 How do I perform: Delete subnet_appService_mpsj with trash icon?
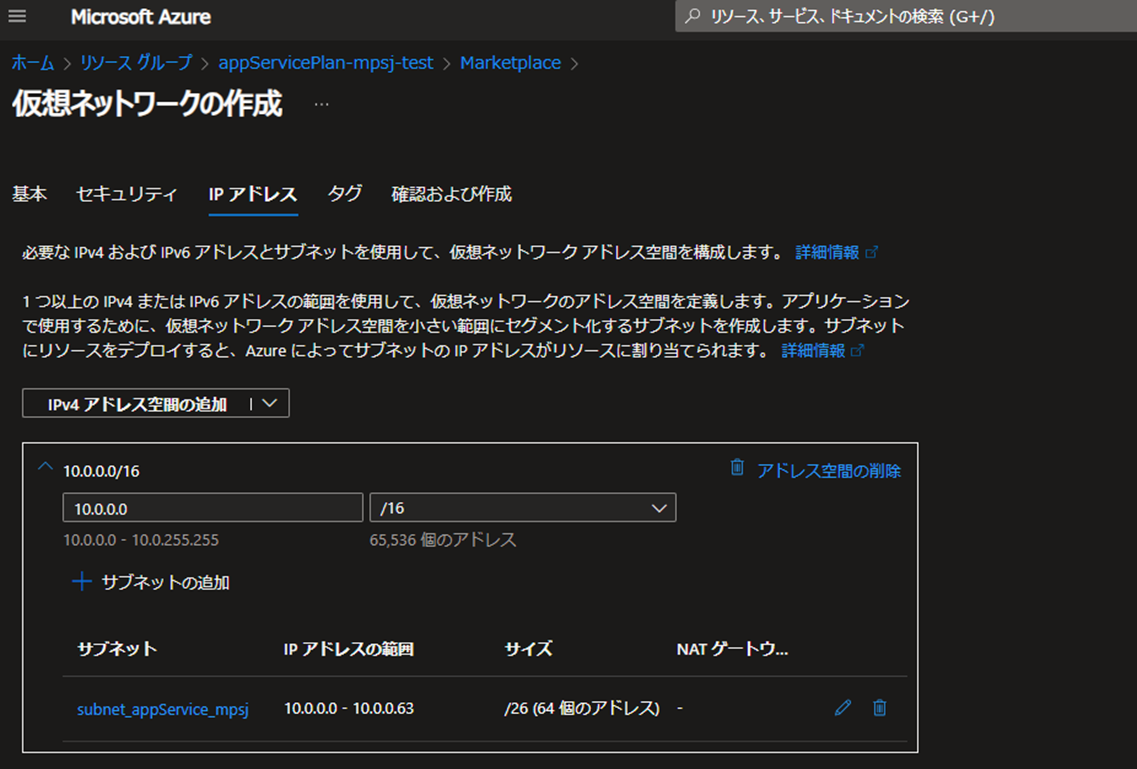click(880, 707)
